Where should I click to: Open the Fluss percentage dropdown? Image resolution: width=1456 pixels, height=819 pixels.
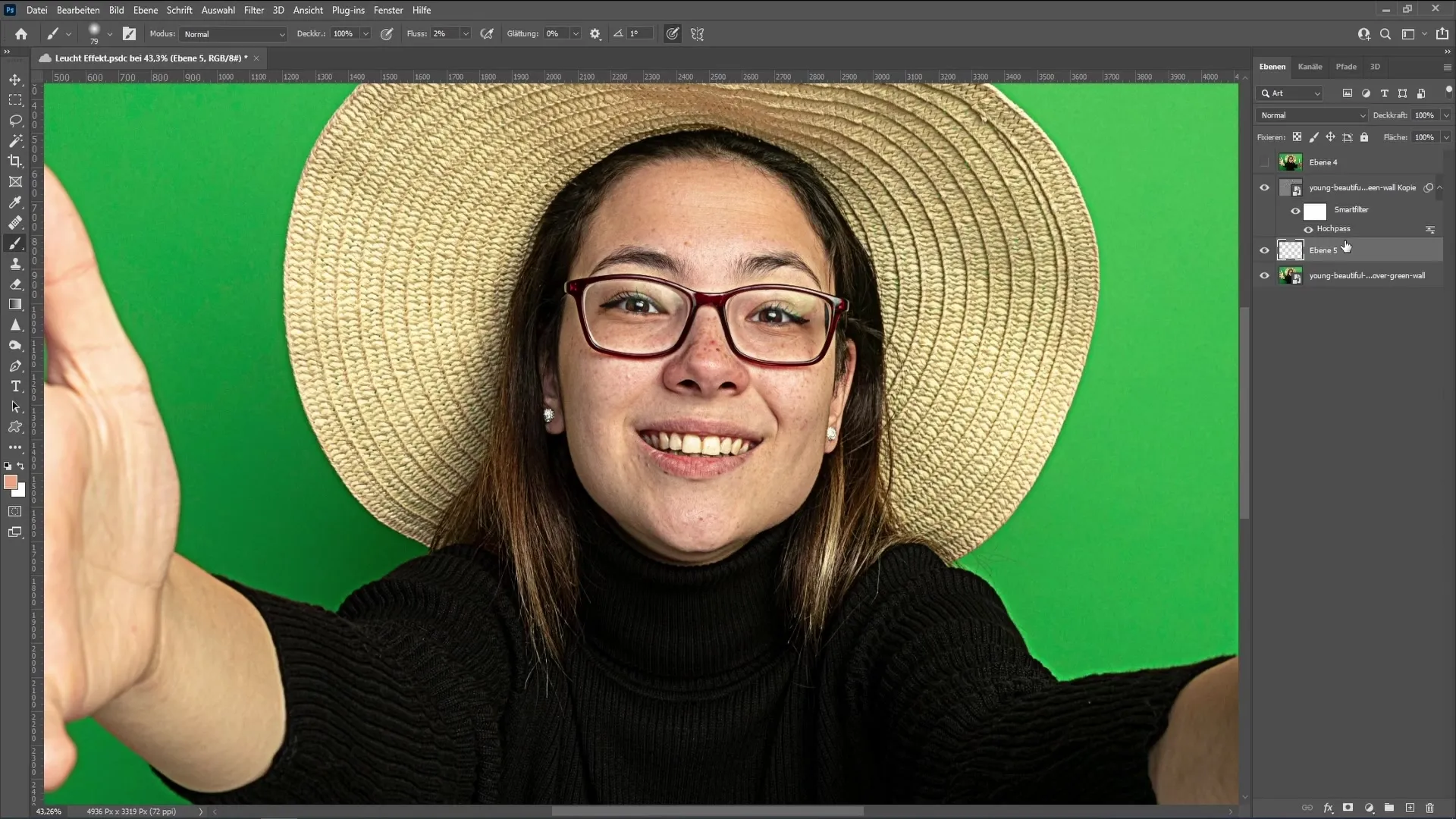click(467, 34)
